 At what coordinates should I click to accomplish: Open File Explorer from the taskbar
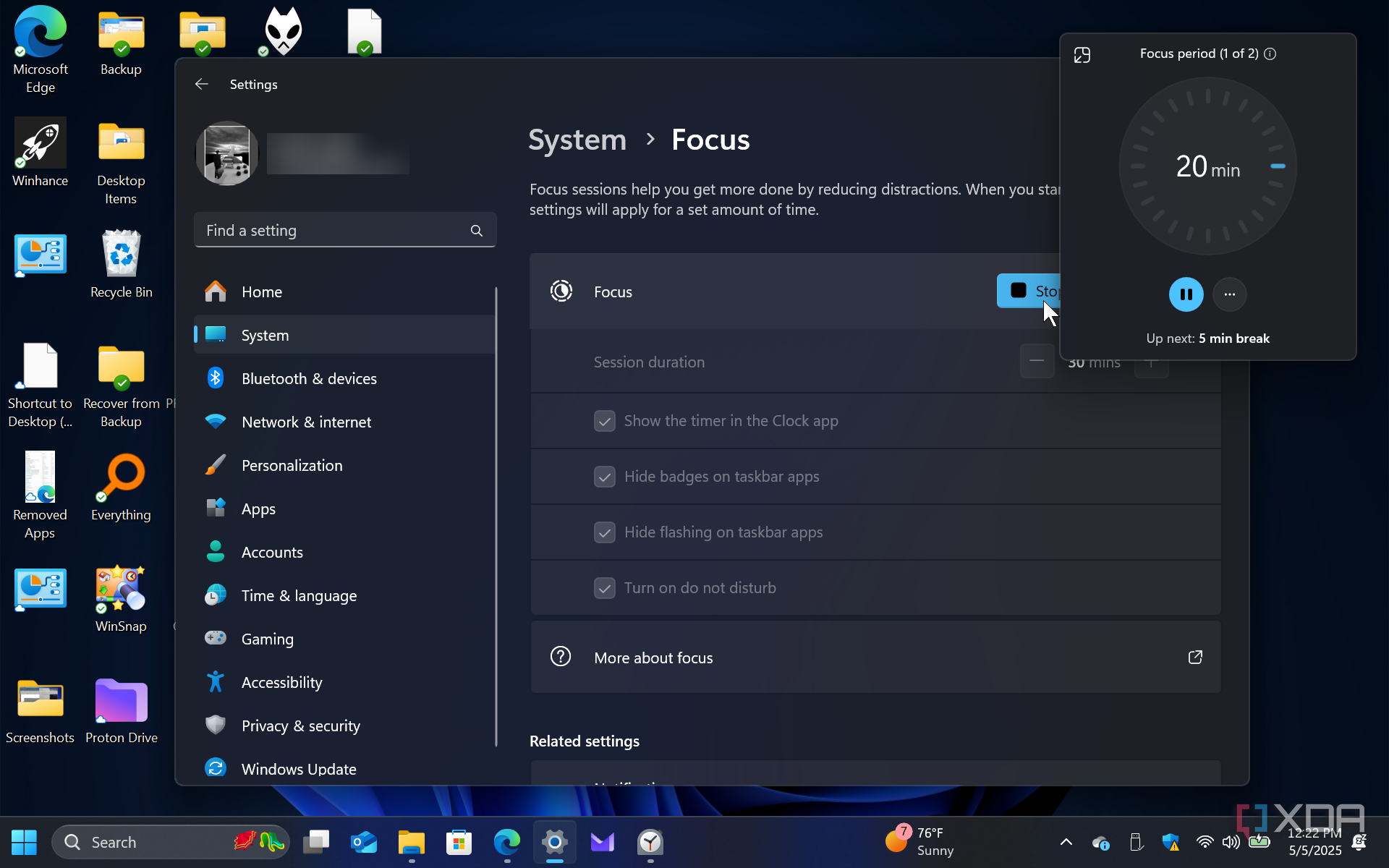pos(412,843)
